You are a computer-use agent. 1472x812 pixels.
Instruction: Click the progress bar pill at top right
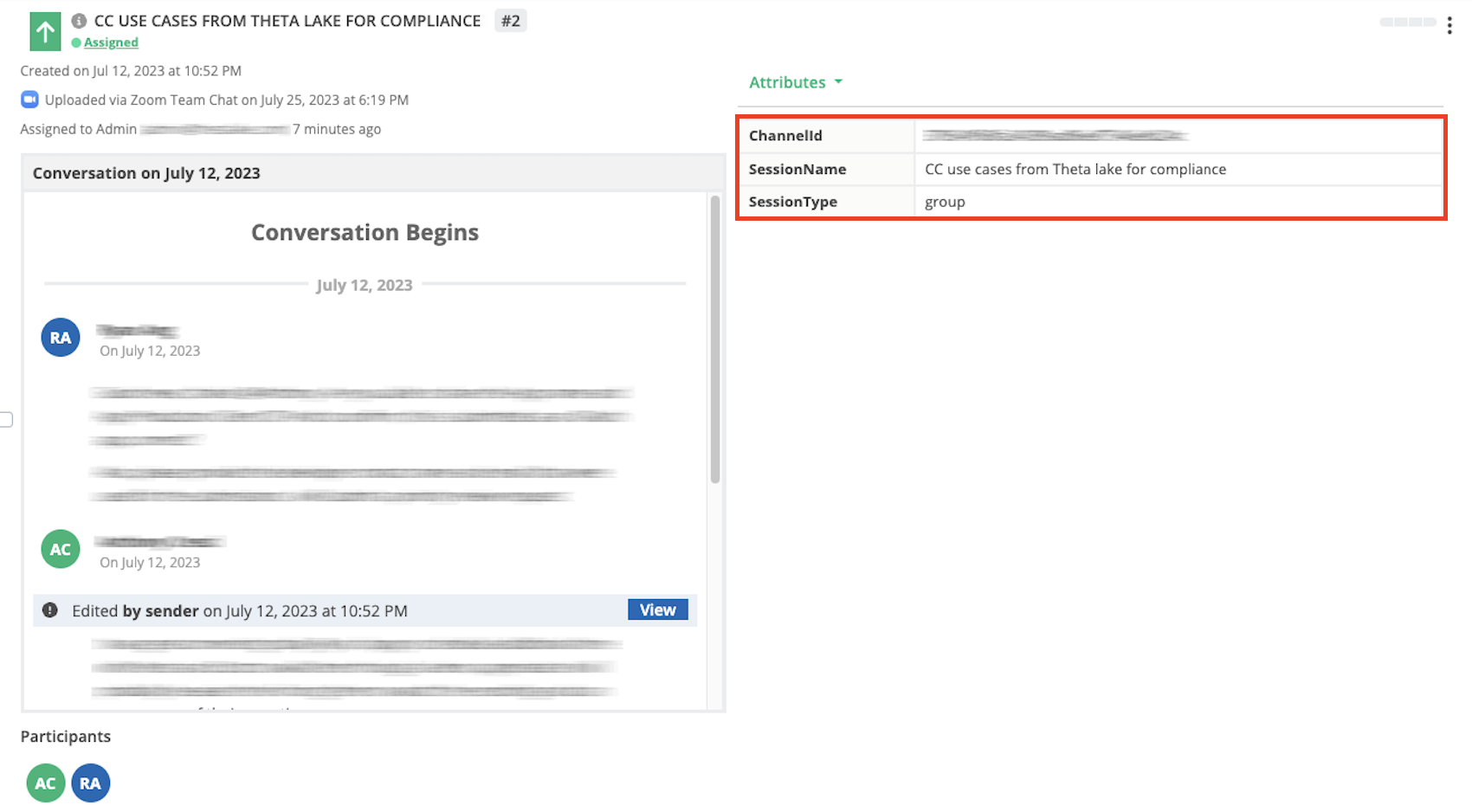[x=1408, y=22]
